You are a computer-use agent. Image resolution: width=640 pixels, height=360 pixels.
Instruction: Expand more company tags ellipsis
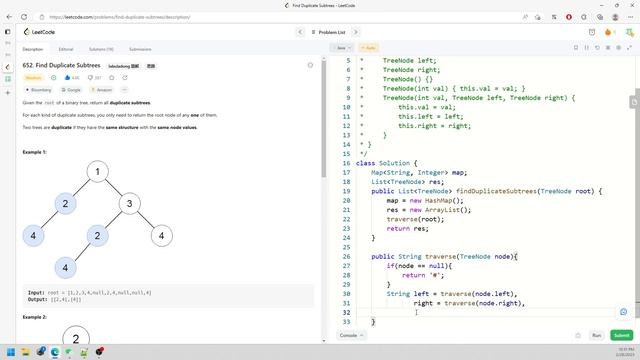(124, 90)
